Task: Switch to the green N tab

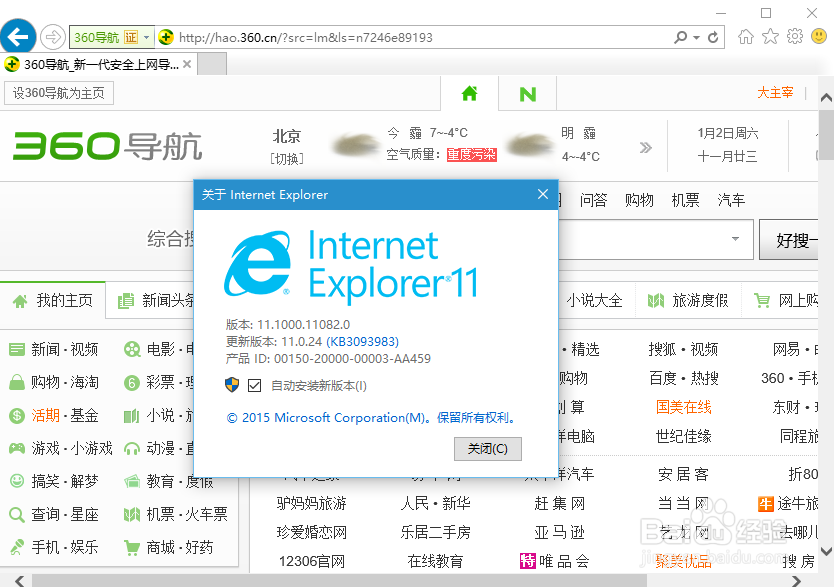Action: coord(528,94)
